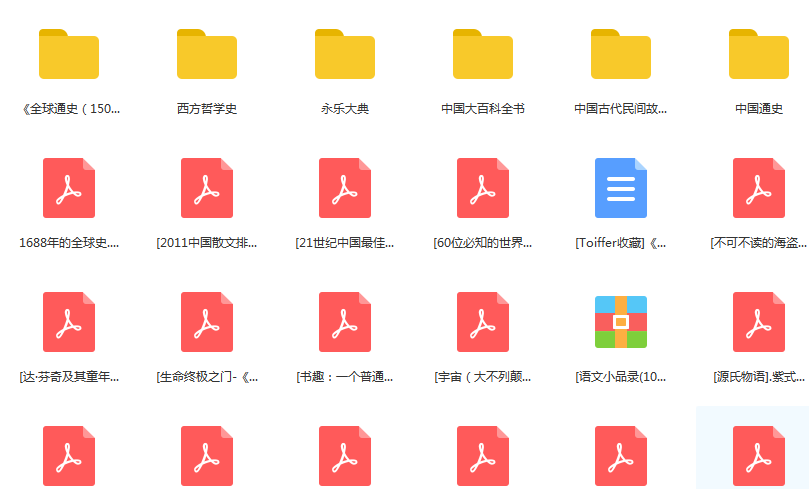This screenshot has height=489, width=809.
Task: Open the 永乐大典 folder icon
Action: click(x=345, y=54)
